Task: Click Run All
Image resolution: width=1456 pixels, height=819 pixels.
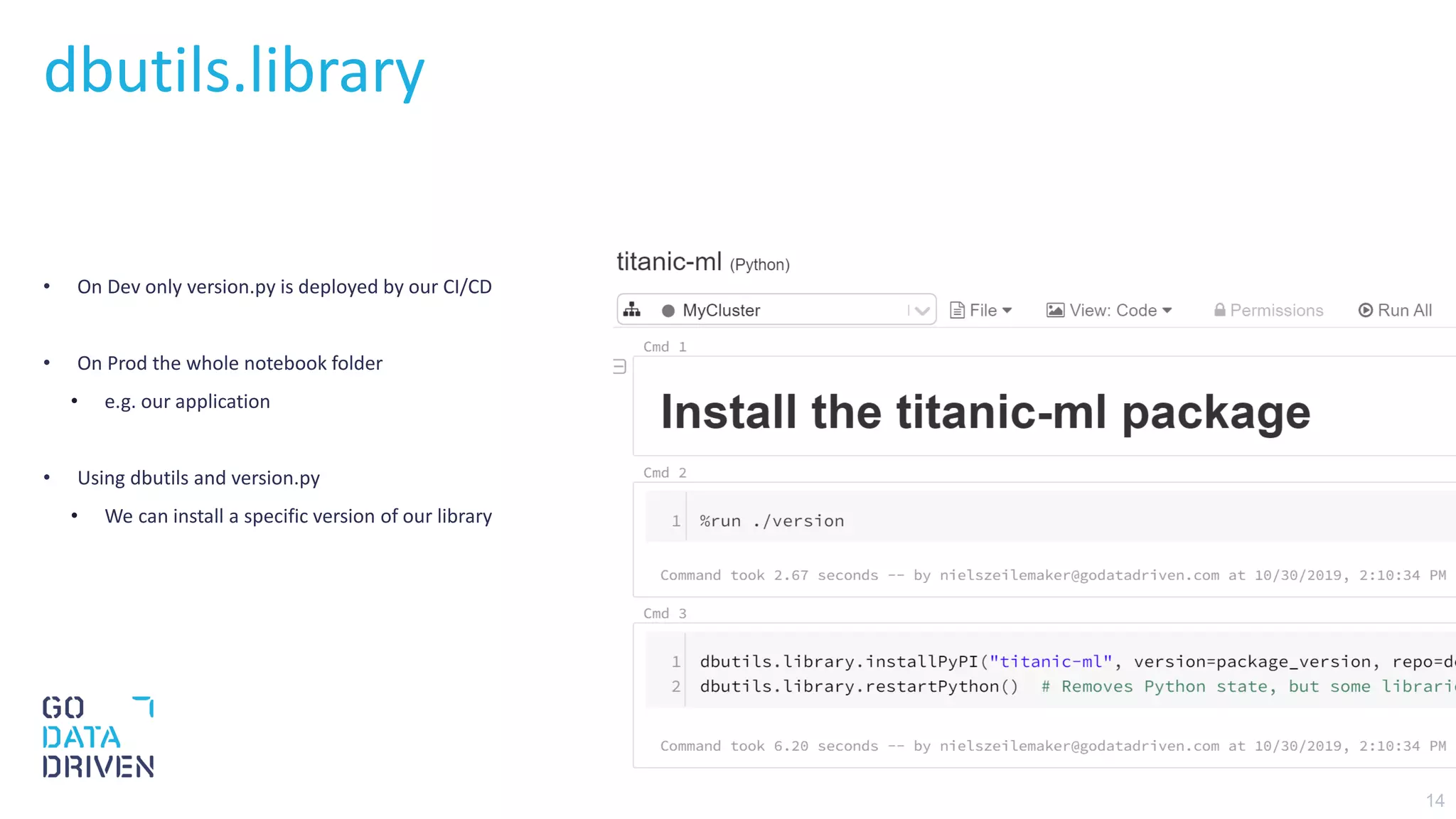Action: click(1395, 311)
